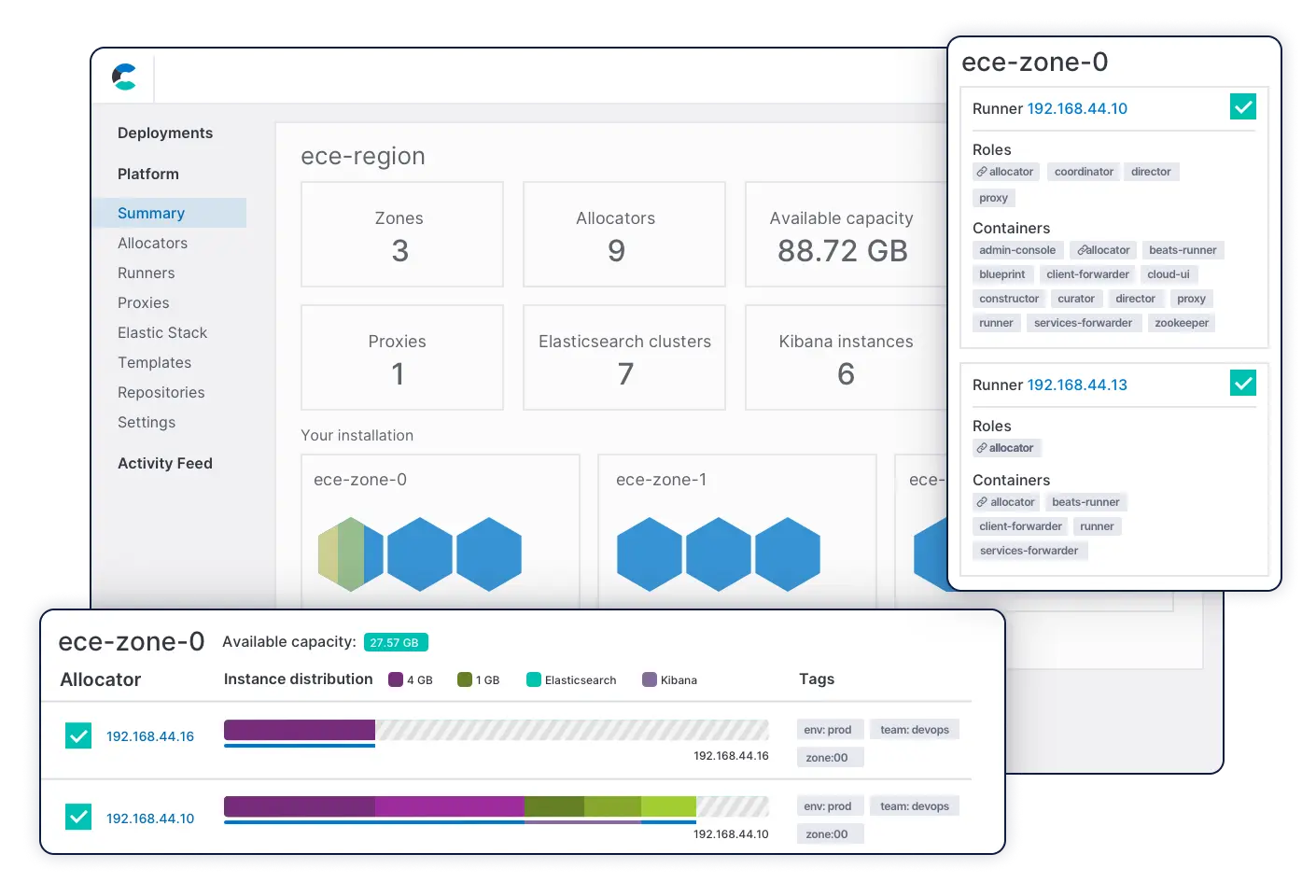Click the zookeeper container tag
The height and width of the screenshot is (896, 1316).
(1181, 323)
